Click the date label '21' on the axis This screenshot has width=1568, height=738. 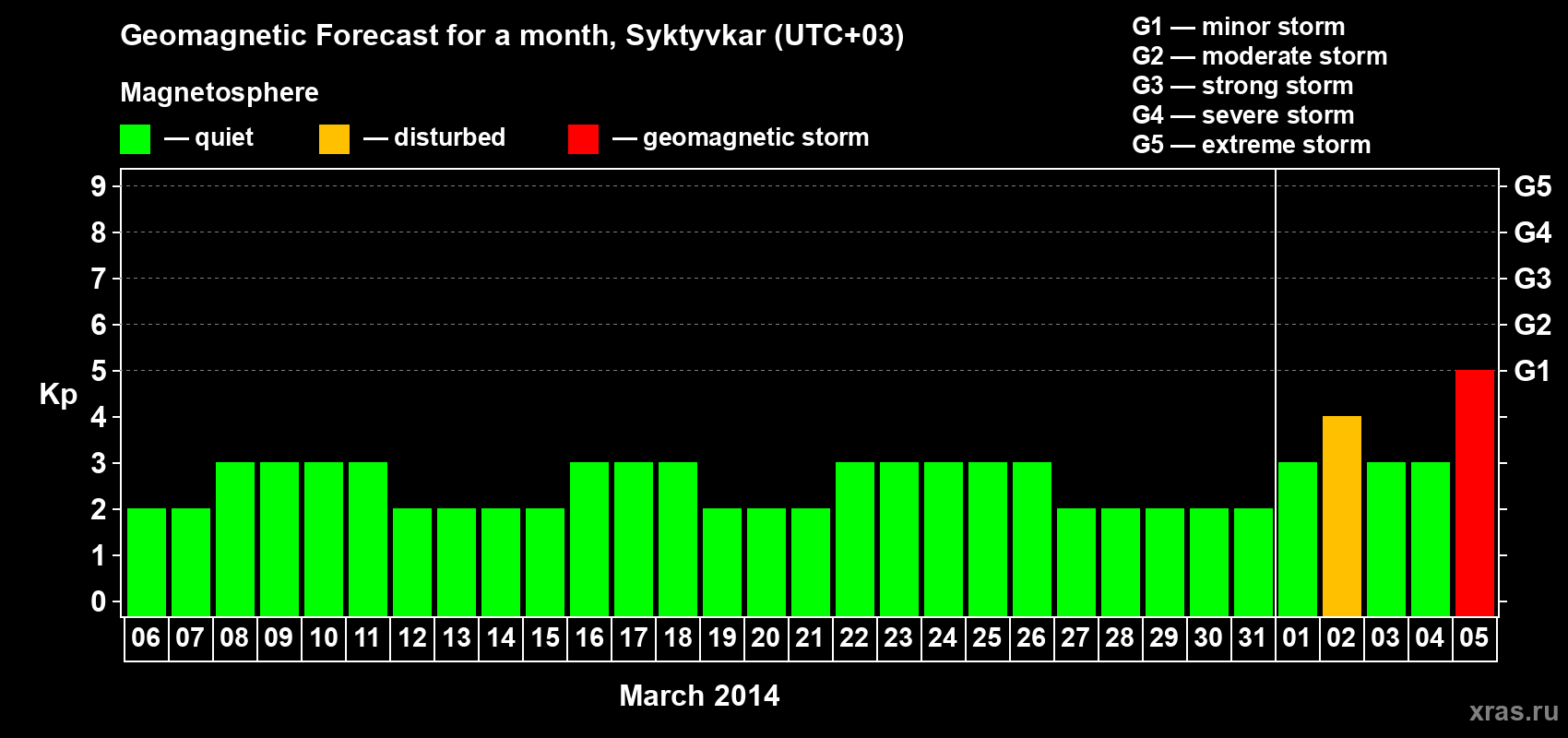point(809,638)
